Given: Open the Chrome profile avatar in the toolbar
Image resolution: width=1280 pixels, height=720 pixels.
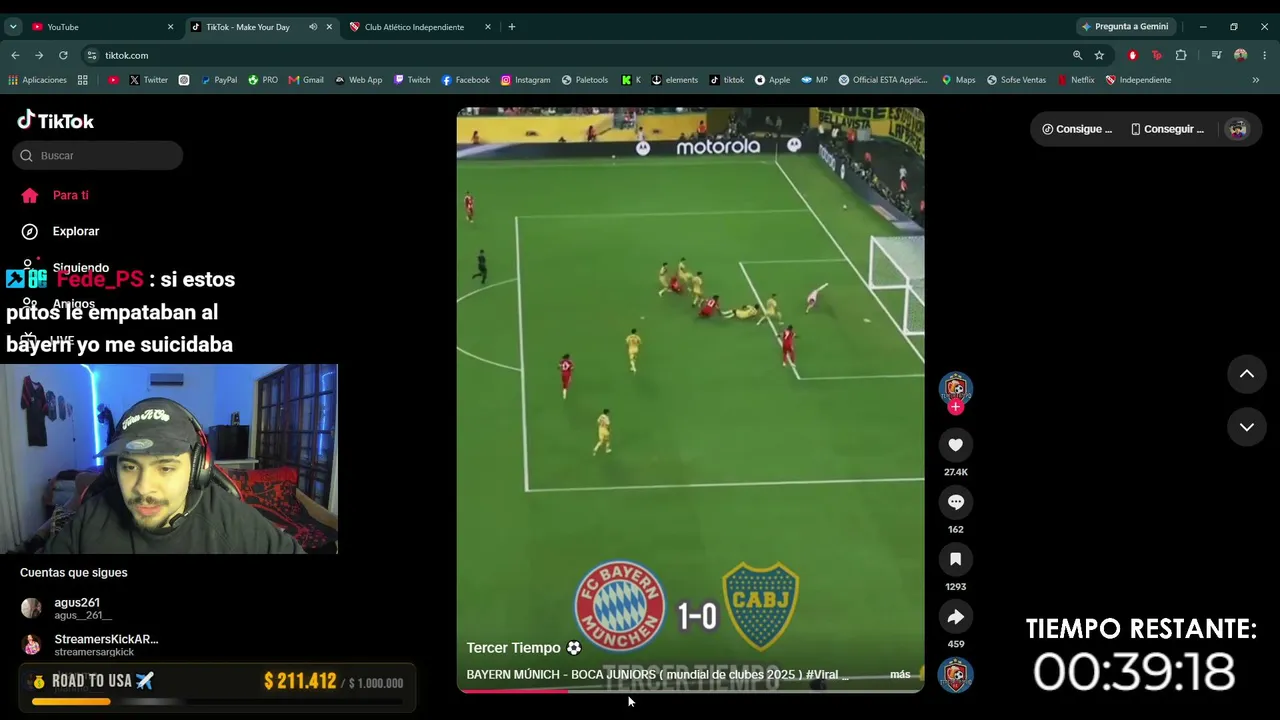Looking at the screenshot, I should click(1240, 56).
